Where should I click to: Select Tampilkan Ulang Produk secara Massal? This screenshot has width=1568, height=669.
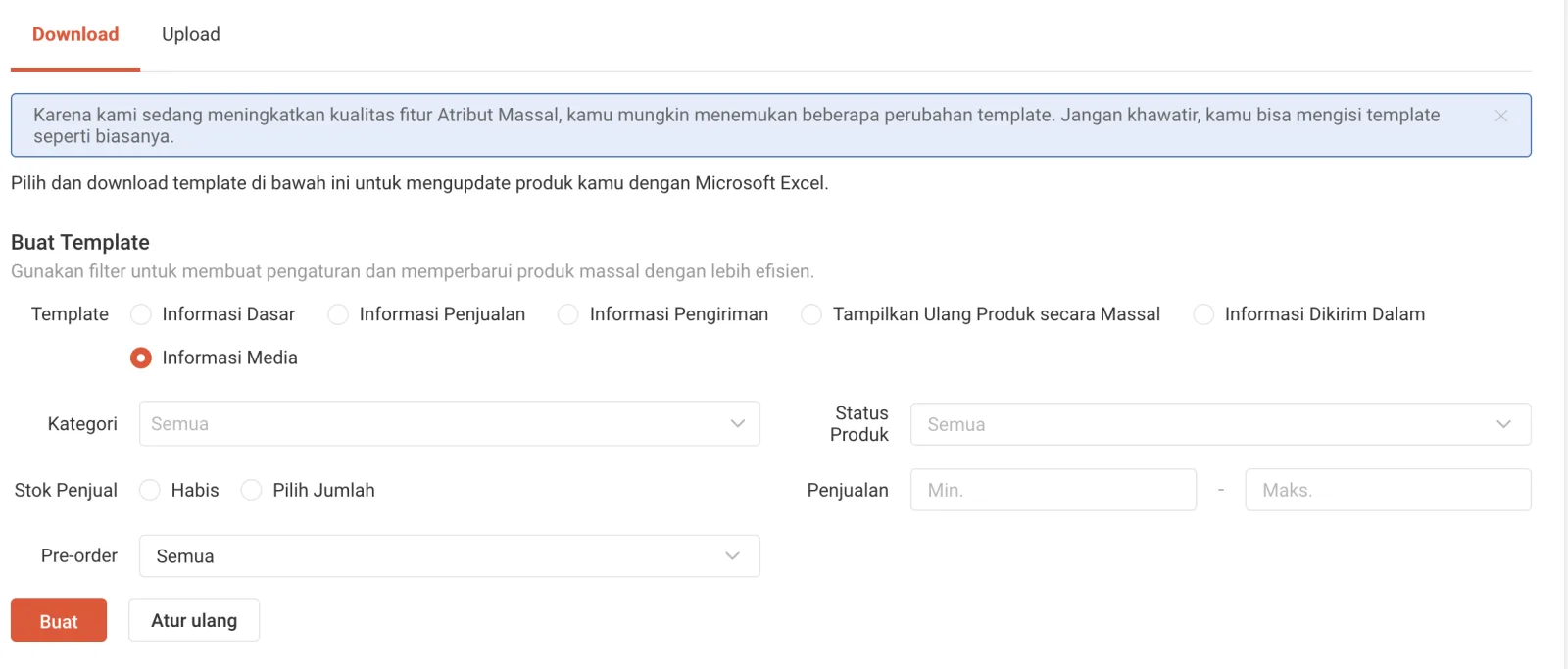pos(811,314)
